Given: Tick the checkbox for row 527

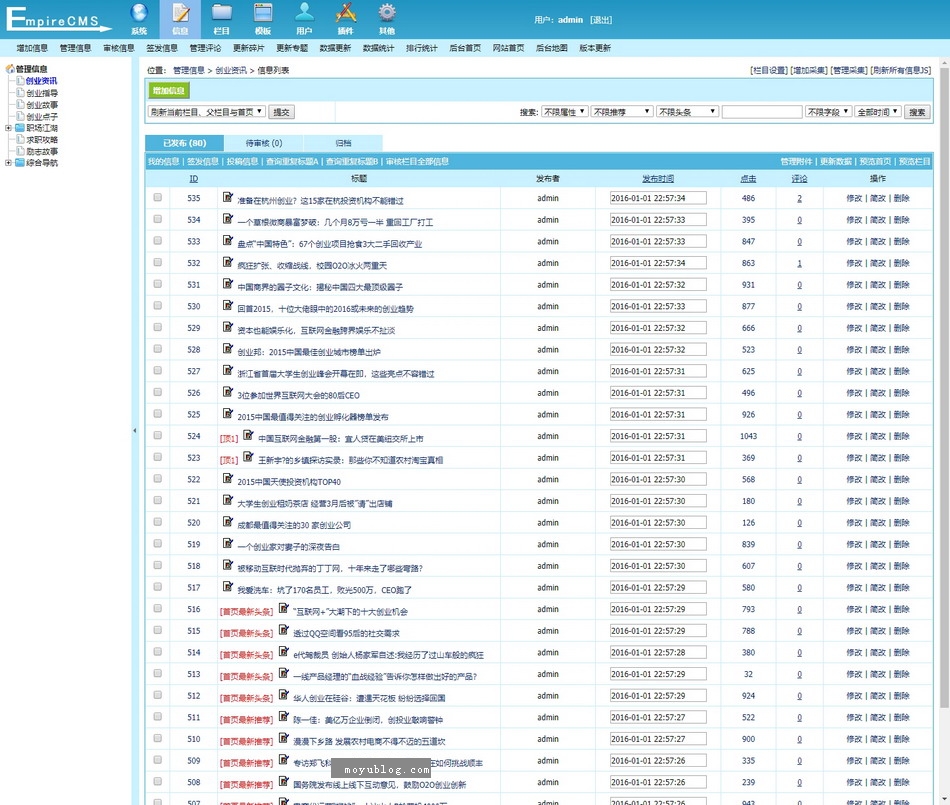Looking at the screenshot, I should [158, 371].
